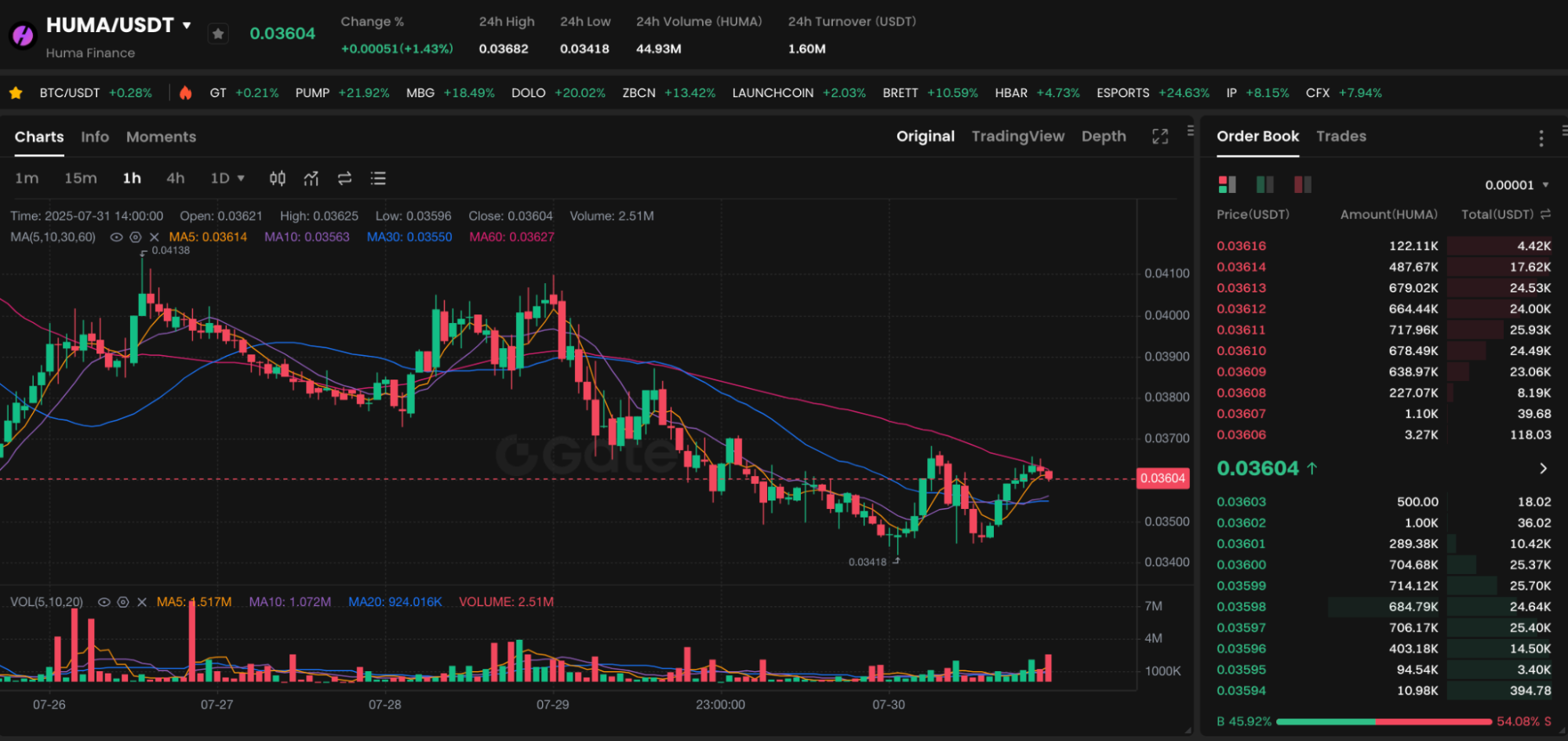Select the TradingView chart view
This screenshot has width=1568, height=741.
click(x=1018, y=136)
